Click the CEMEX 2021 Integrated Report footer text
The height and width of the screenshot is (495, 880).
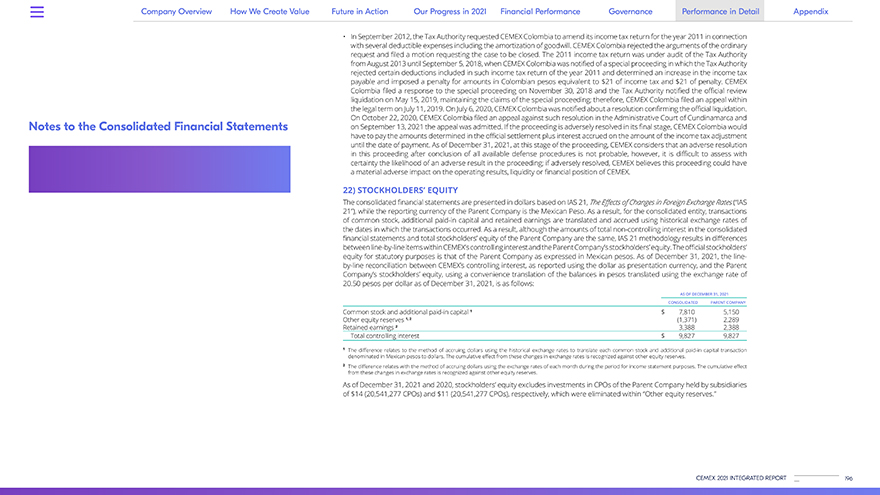(741, 479)
